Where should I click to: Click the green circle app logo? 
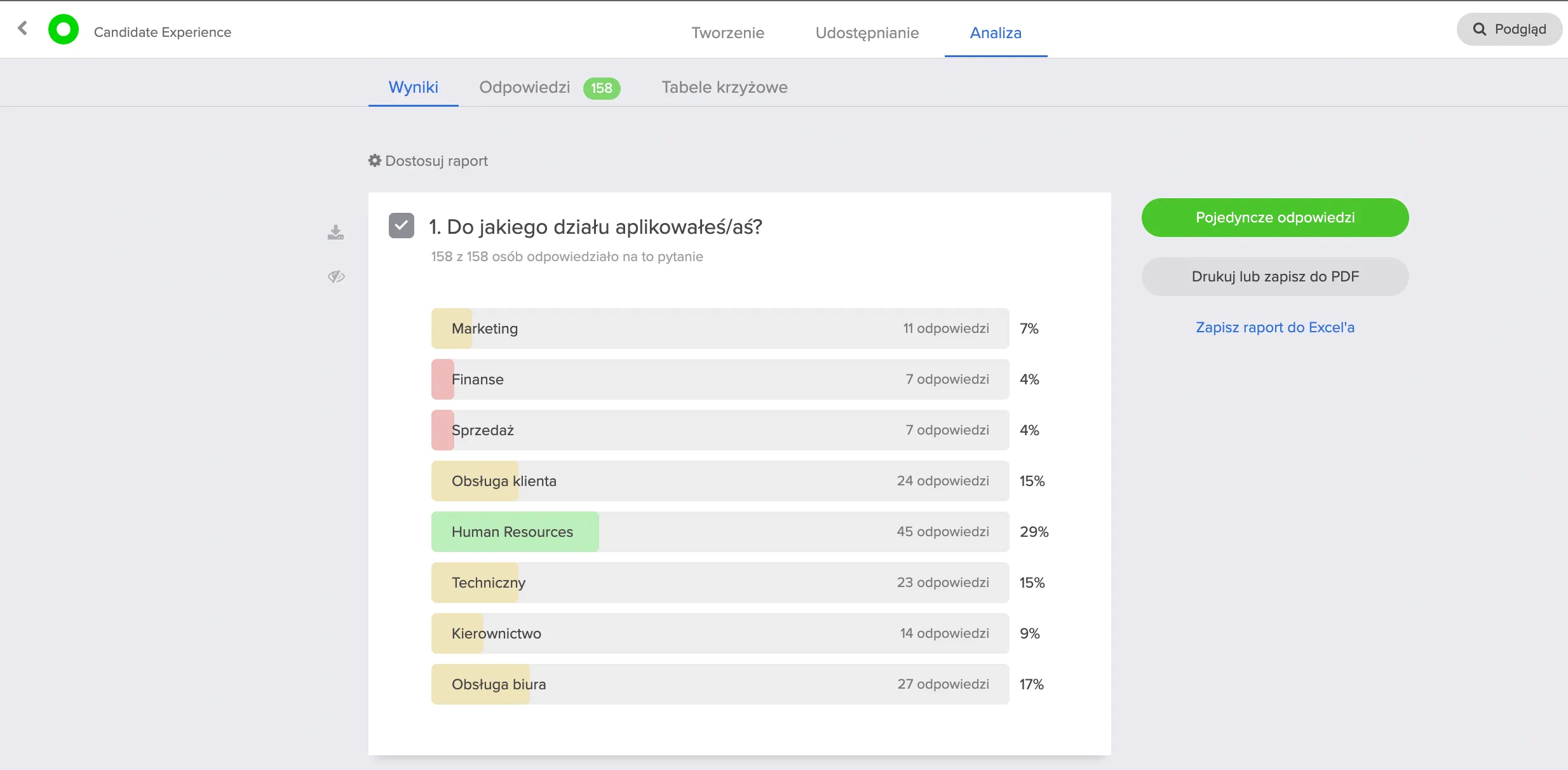click(64, 29)
